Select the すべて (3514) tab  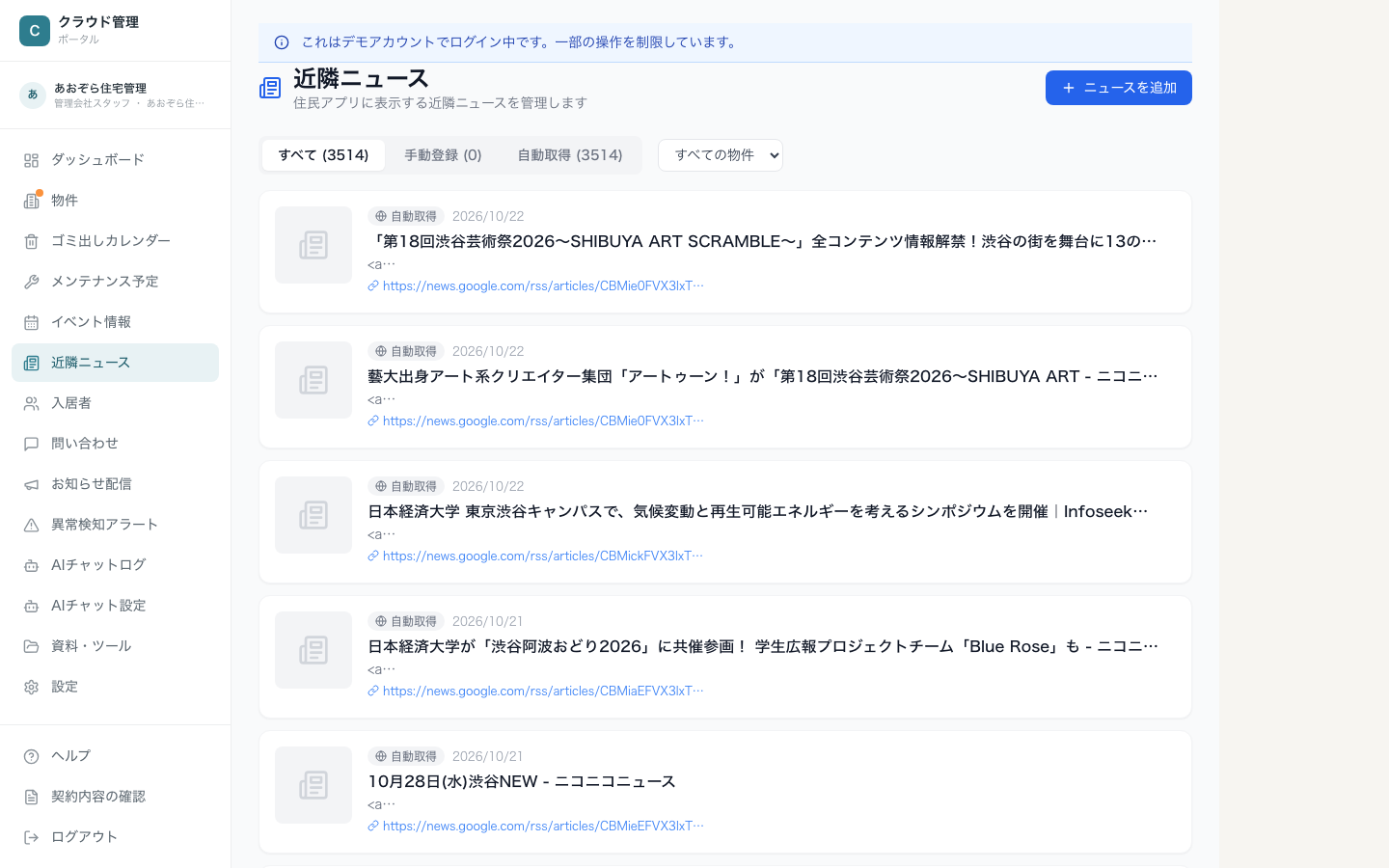pyautogui.click(x=323, y=155)
